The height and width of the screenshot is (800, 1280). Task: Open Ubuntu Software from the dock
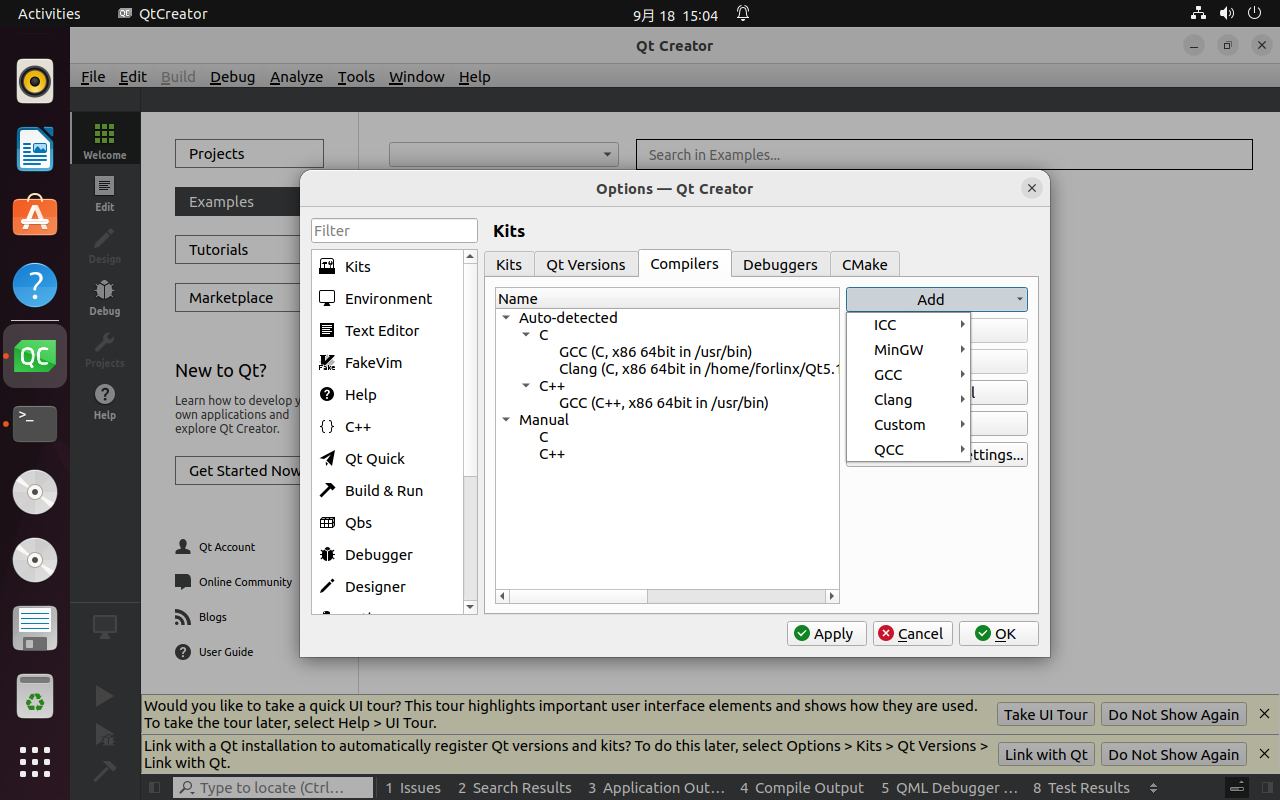pos(35,217)
